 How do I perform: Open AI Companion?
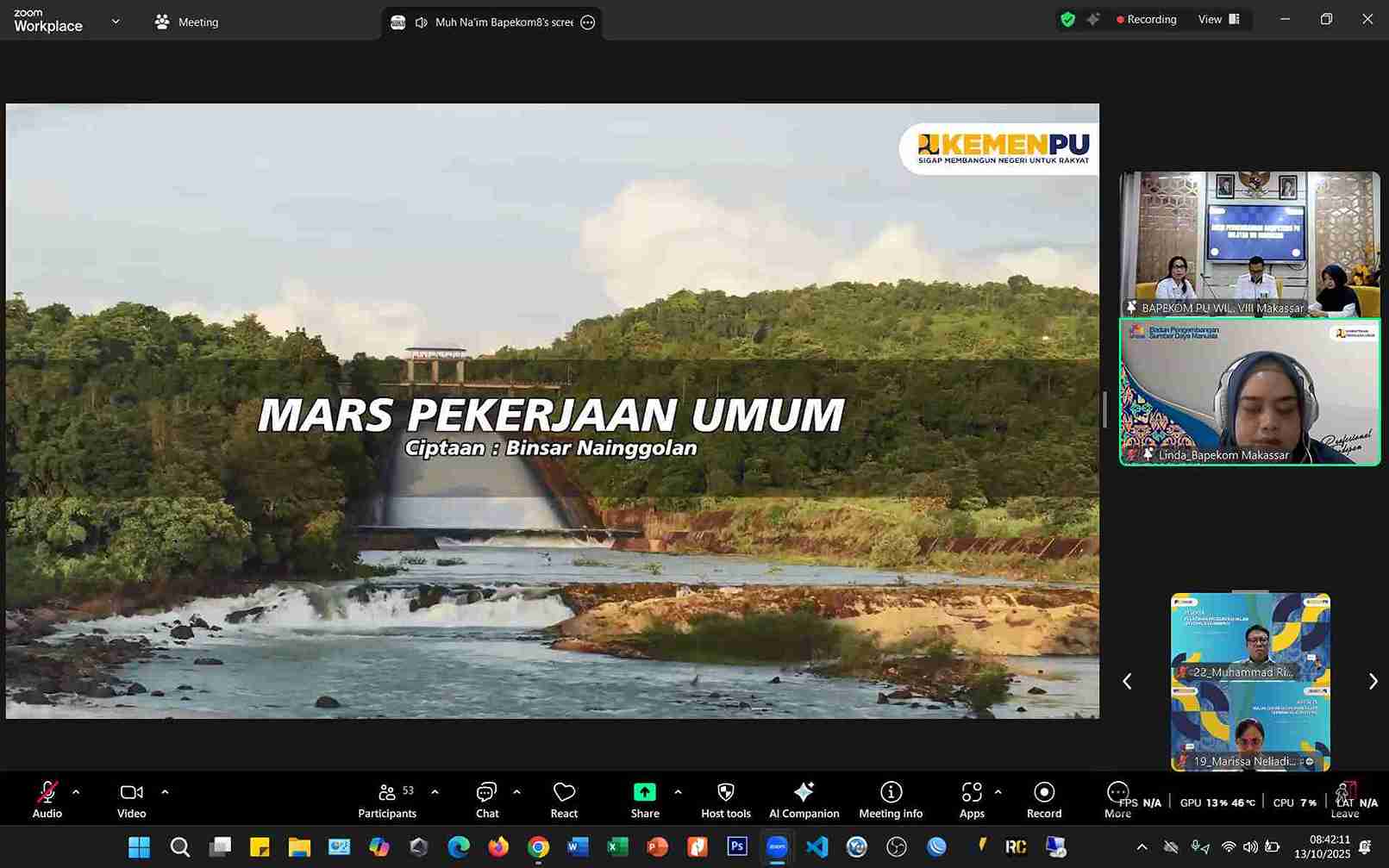click(x=804, y=800)
